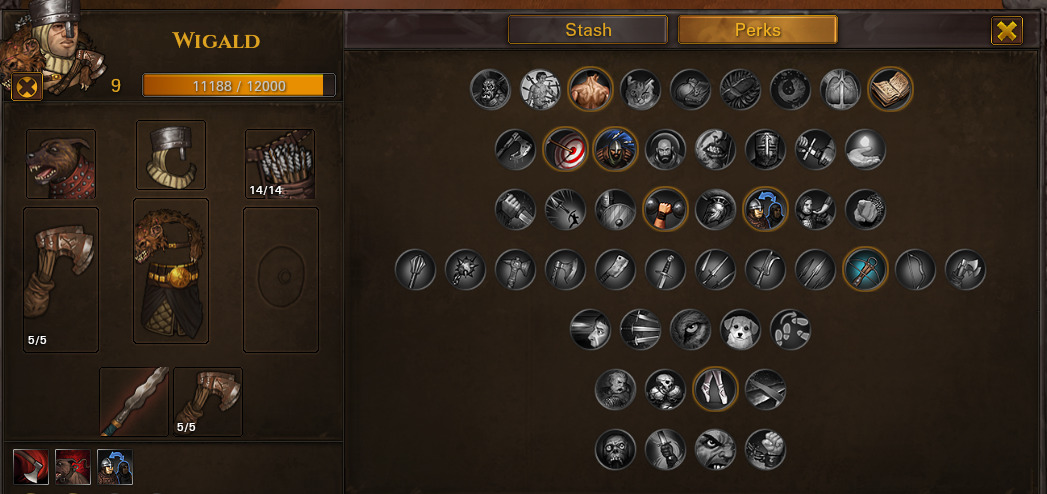
Task: Select the puppy dog perk icon
Action: click(x=741, y=329)
